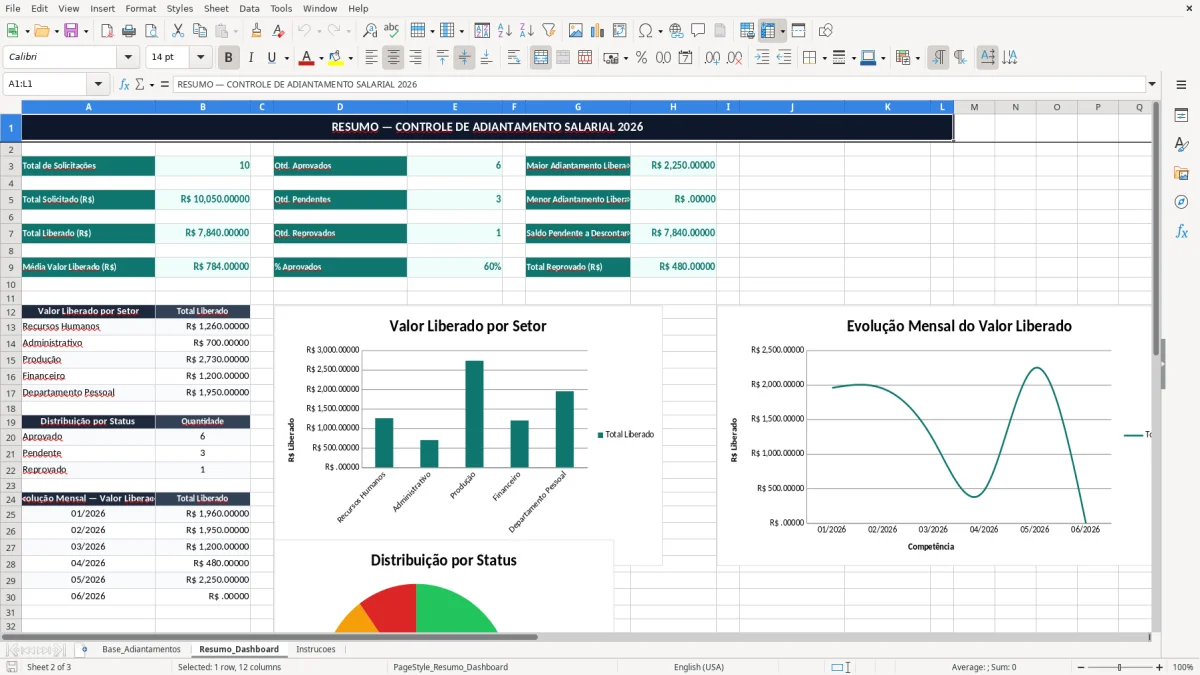Viewport: 1200px width, 675px height.
Task: Click red Font Color swatch
Action: pyautogui.click(x=306, y=58)
